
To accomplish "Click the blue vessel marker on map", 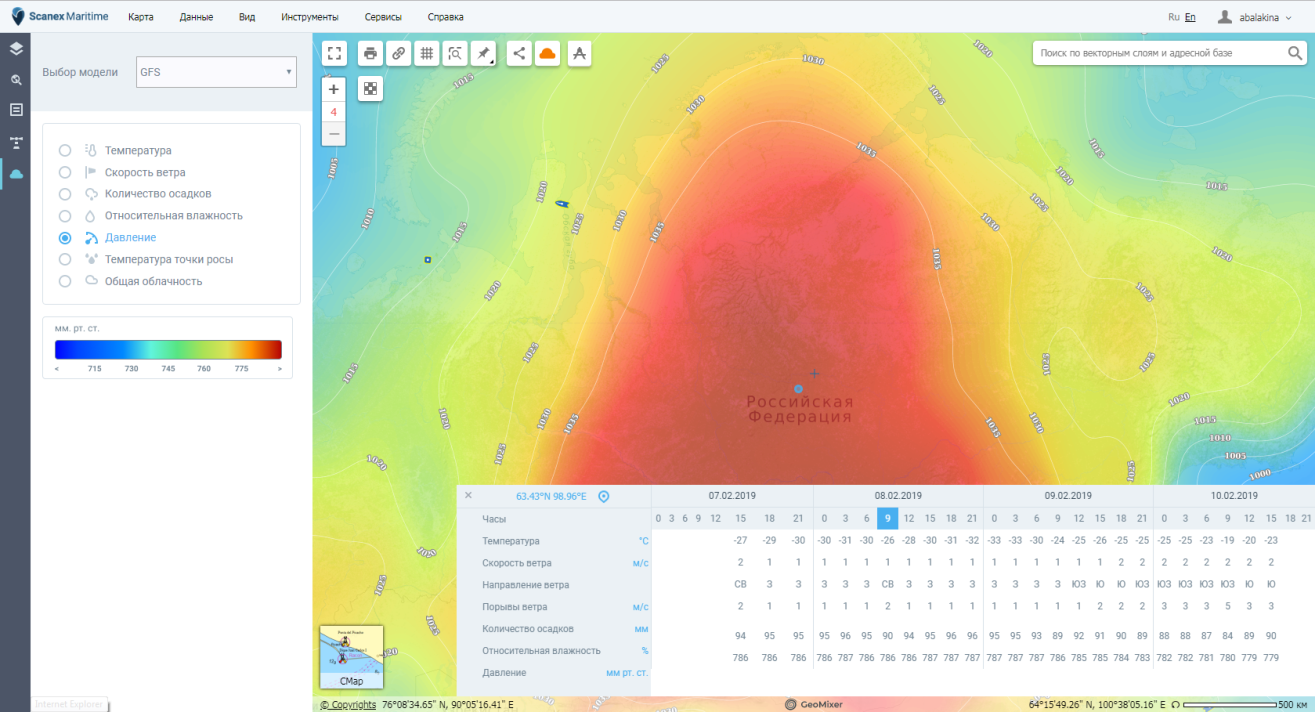I will point(561,203).
